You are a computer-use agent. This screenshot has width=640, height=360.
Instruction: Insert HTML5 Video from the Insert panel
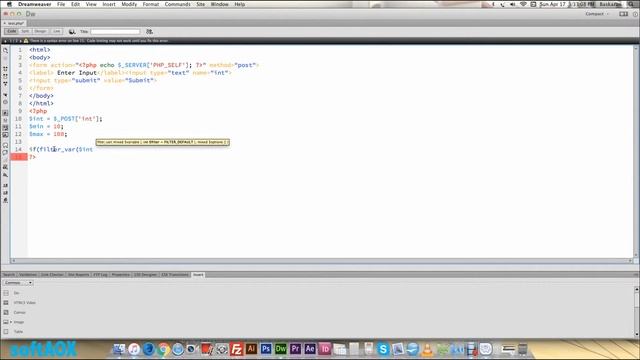tap(24, 303)
